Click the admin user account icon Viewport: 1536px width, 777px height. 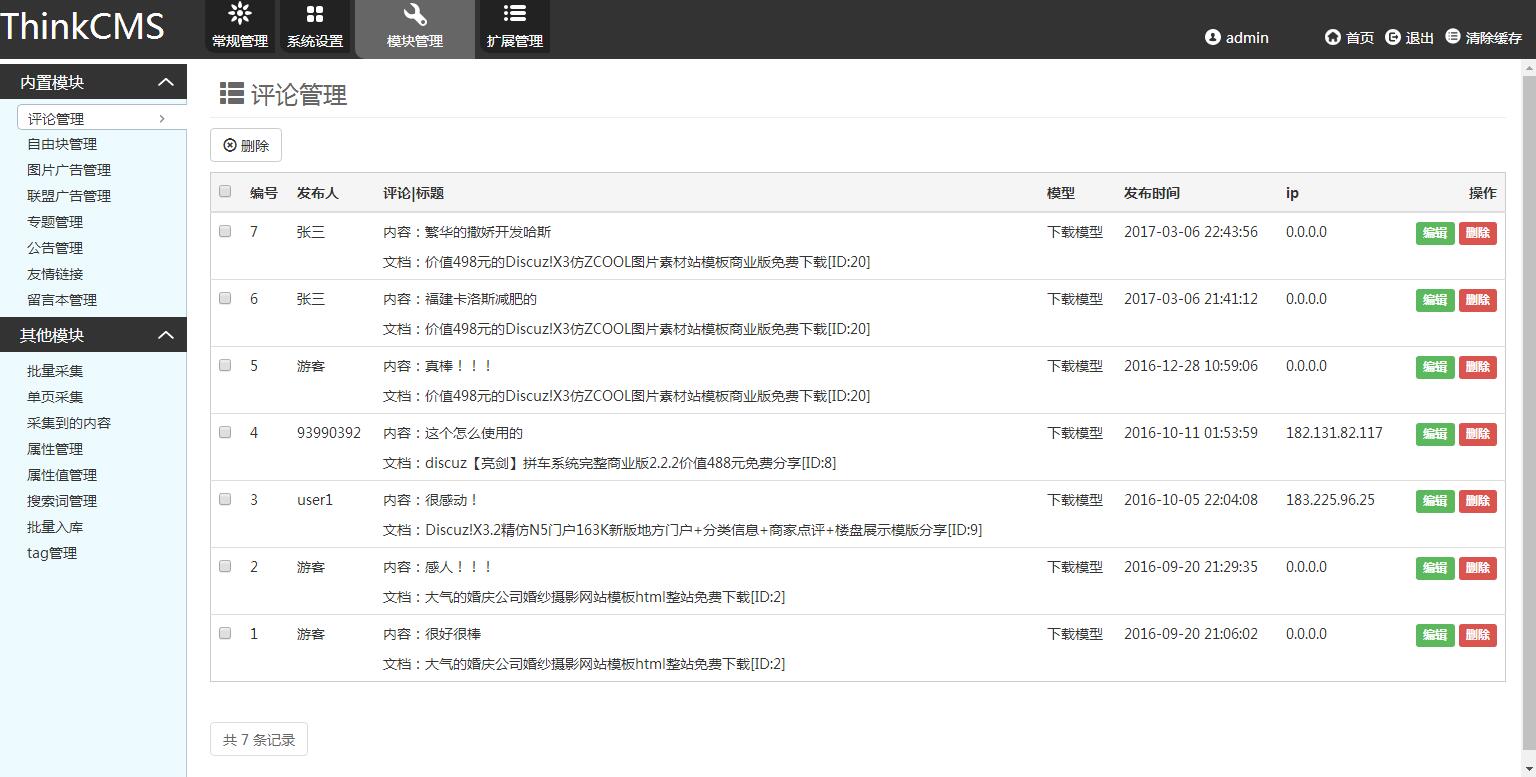point(1212,37)
